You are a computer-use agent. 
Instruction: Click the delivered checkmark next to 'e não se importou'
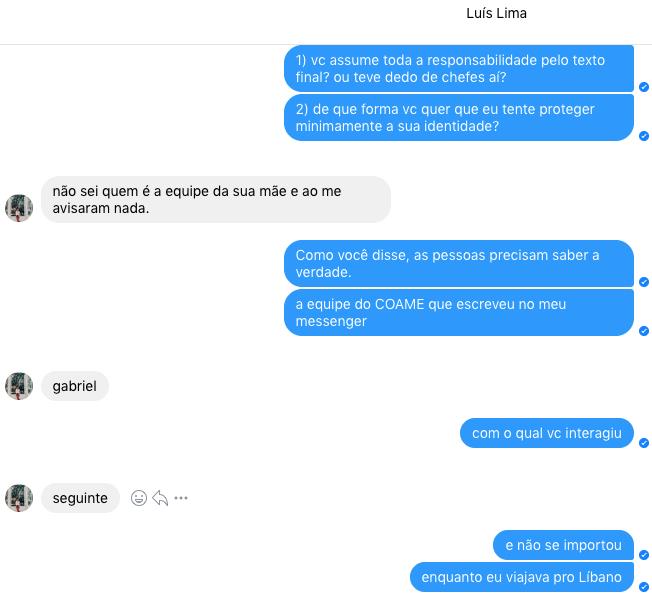tap(644, 555)
